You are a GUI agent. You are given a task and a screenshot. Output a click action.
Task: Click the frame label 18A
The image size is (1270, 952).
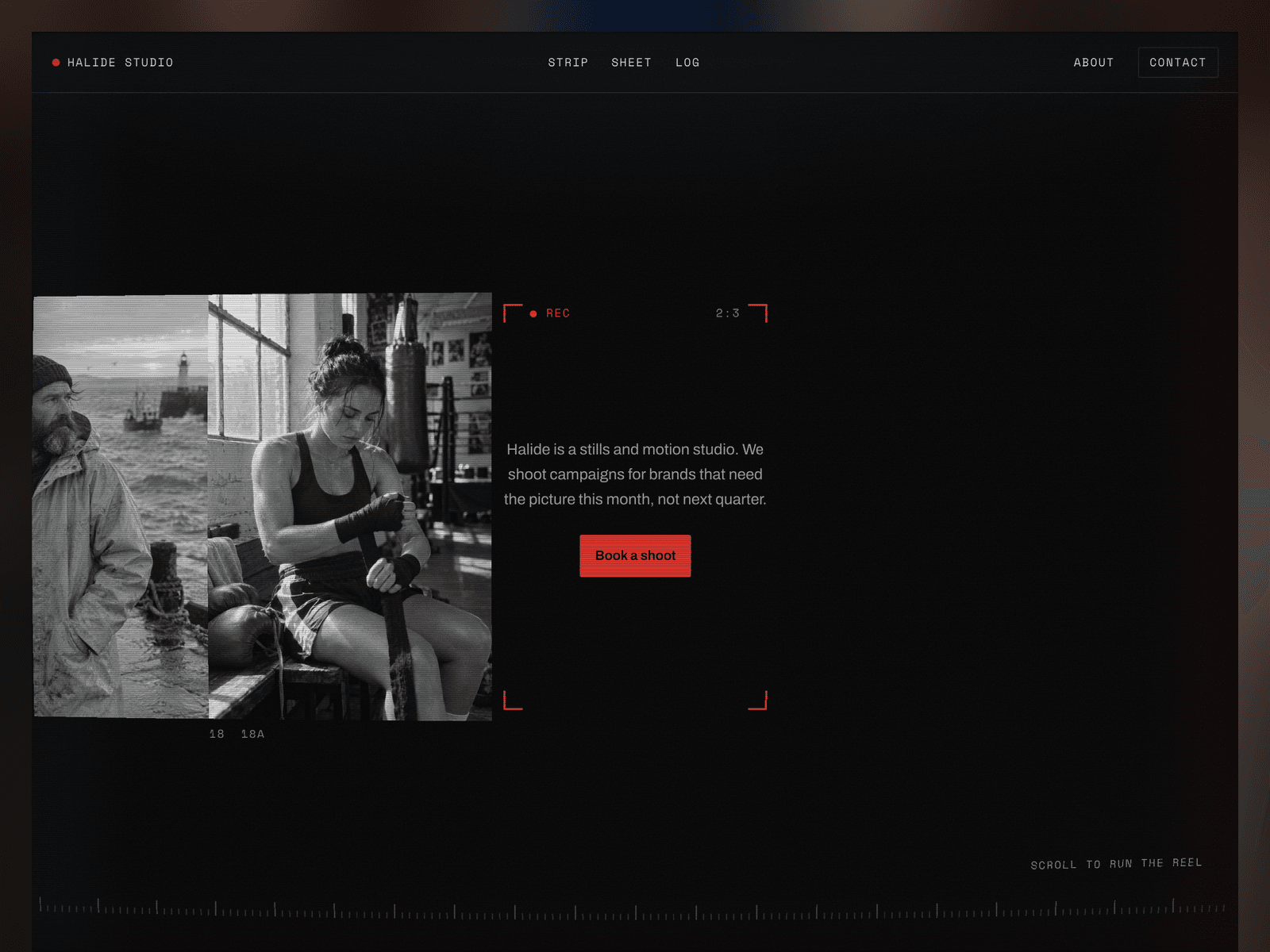[x=252, y=735]
